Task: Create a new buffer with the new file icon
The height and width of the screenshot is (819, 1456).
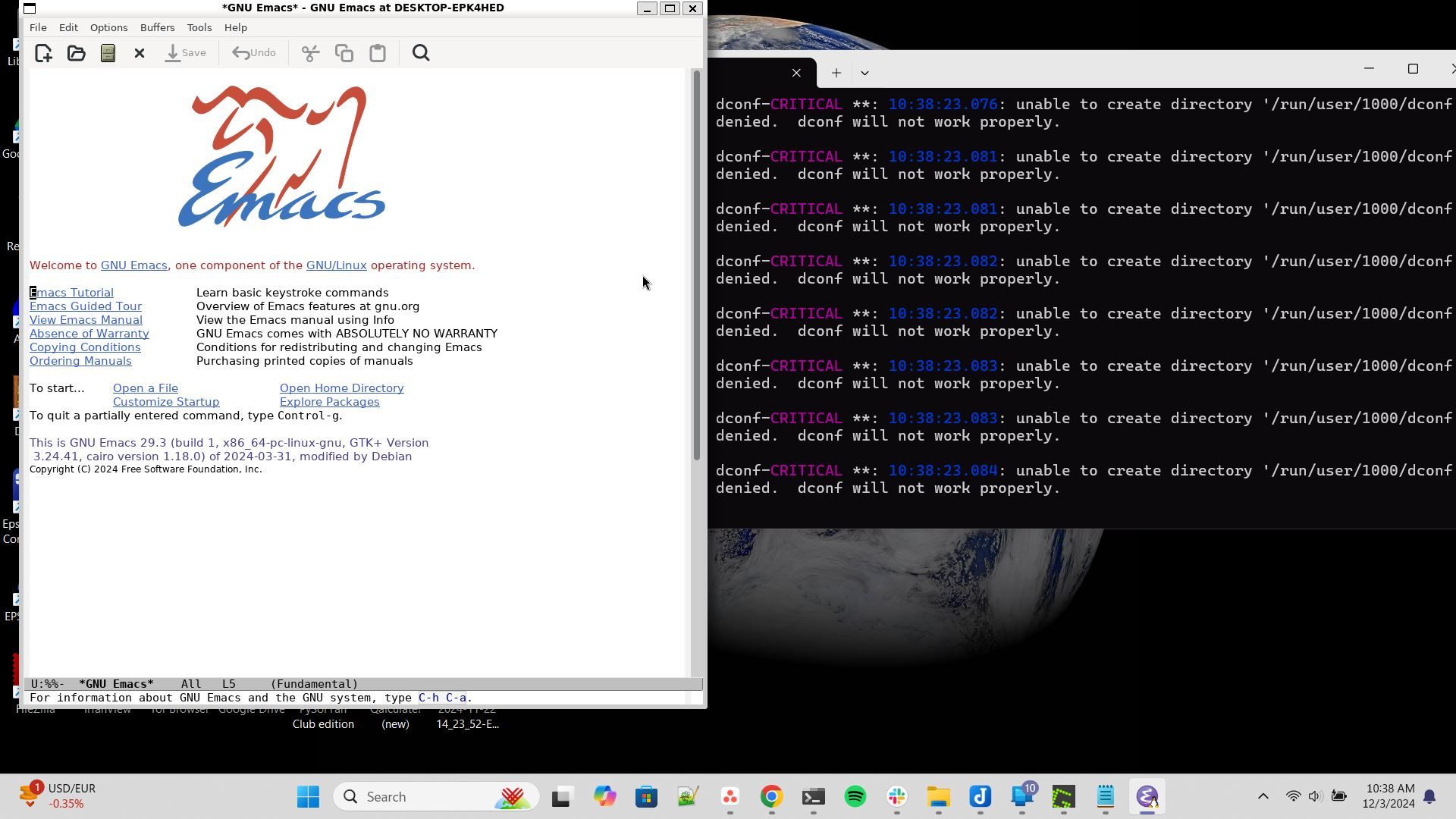Action: pos(43,52)
